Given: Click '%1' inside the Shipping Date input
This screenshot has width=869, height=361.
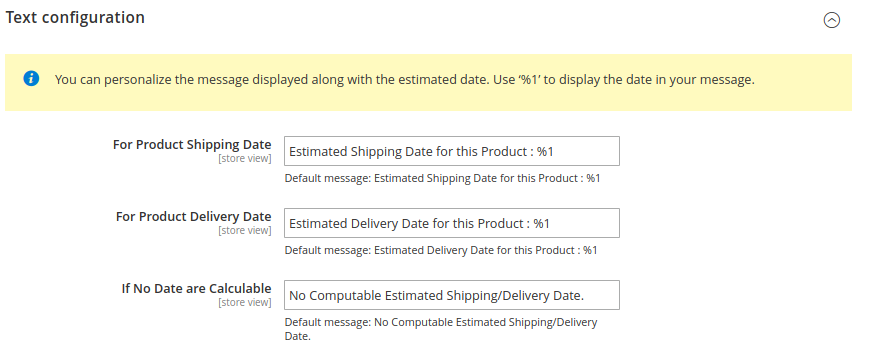Looking at the screenshot, I should 545,151.
